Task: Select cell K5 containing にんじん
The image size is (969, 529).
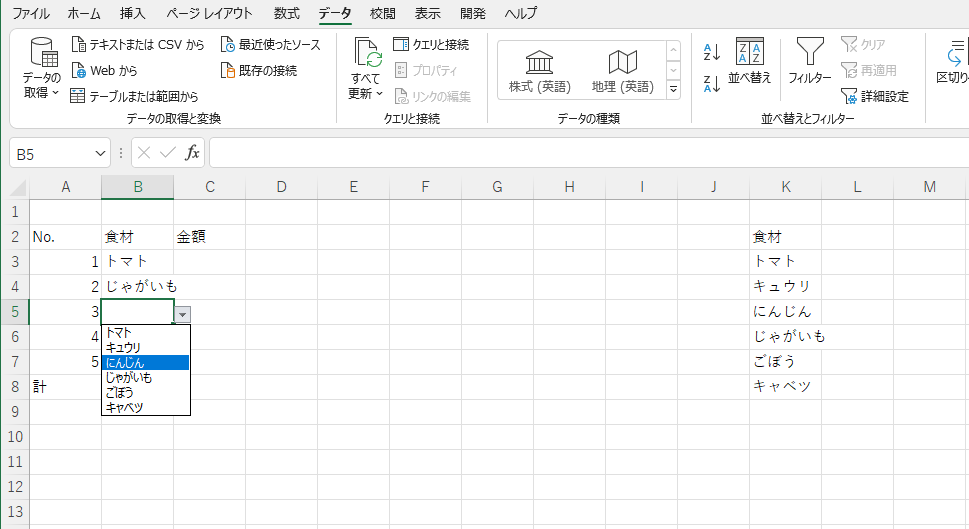Action: coord(785,312)
